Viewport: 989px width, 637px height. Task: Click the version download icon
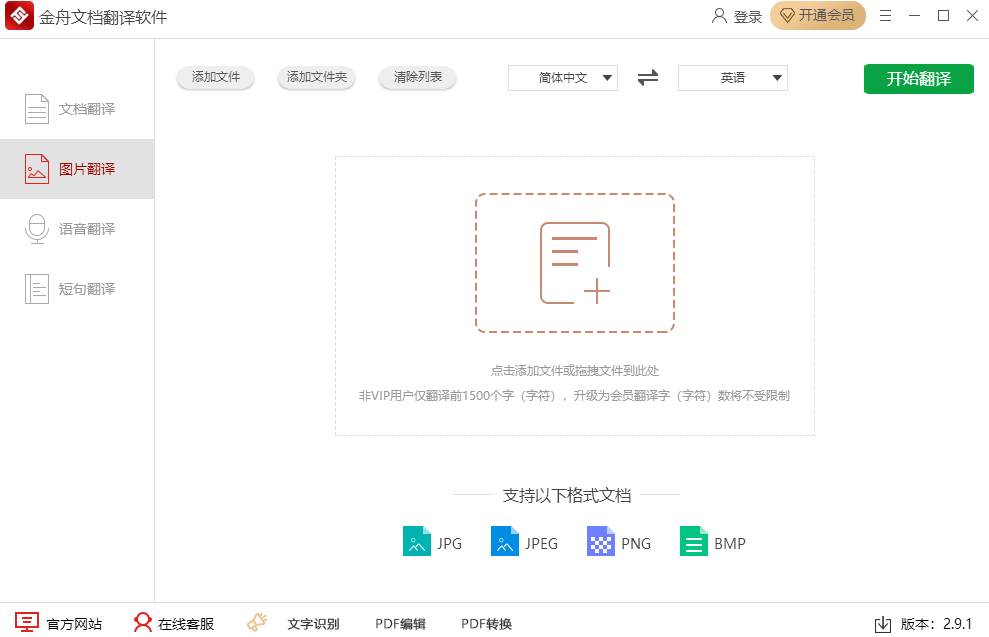[883, 624]
